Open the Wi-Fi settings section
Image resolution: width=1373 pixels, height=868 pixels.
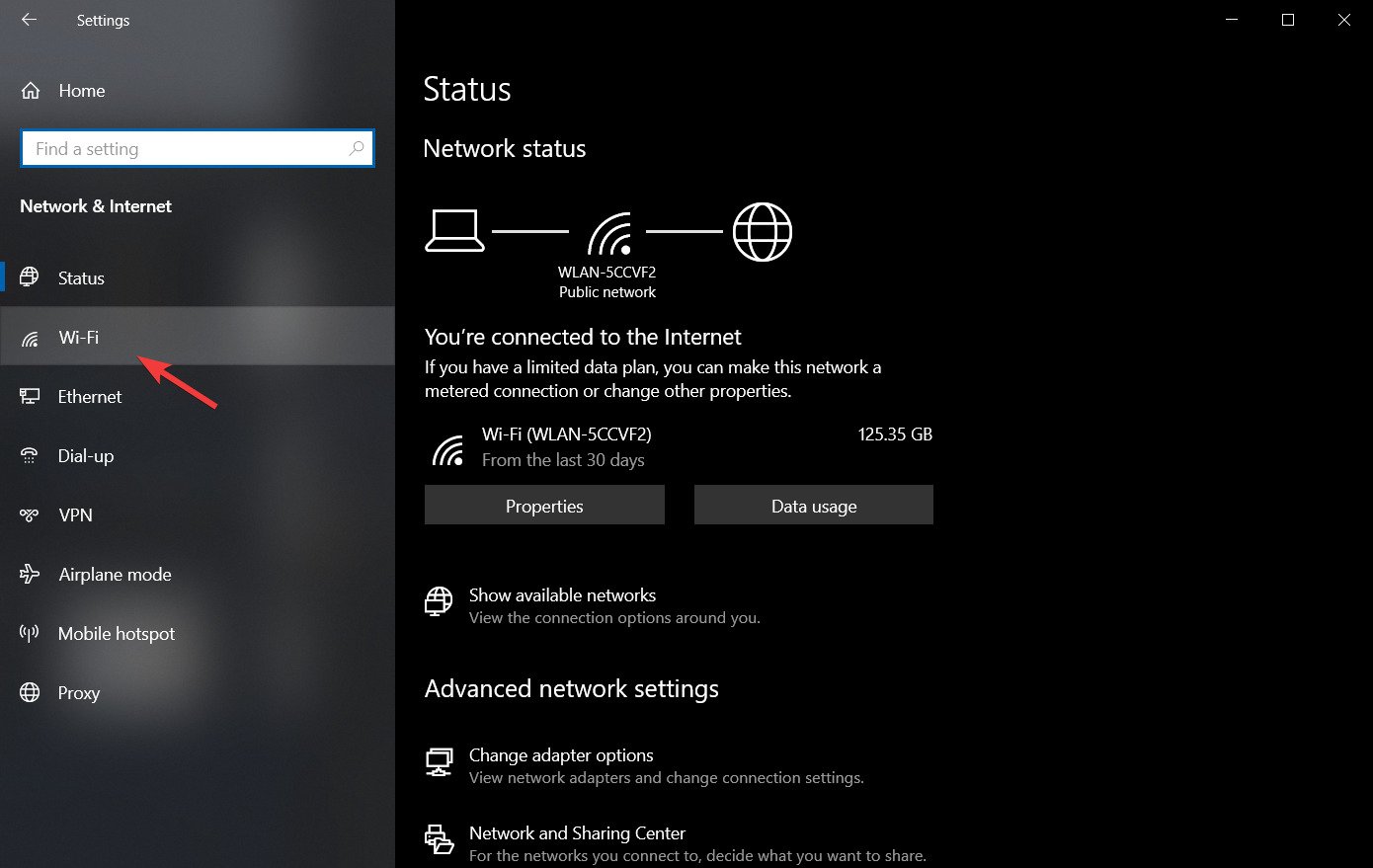(198, 337)
